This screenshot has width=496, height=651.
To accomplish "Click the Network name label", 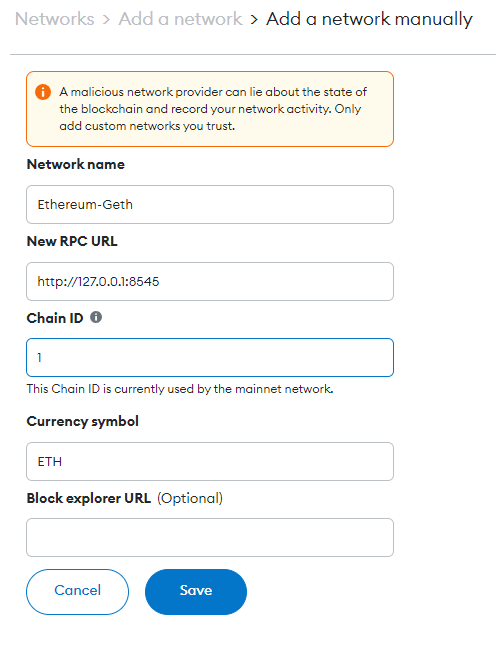I will tap(76, 164).
